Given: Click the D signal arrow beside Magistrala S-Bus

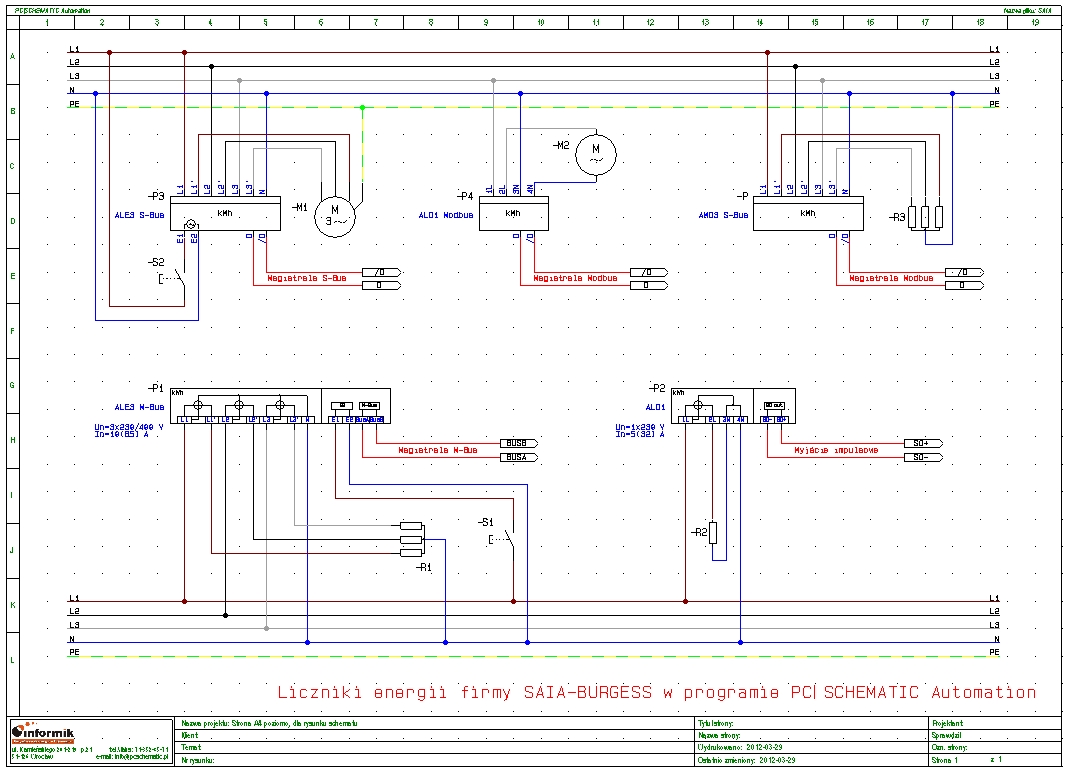Looking at the screenshot, I should (381, 285).
